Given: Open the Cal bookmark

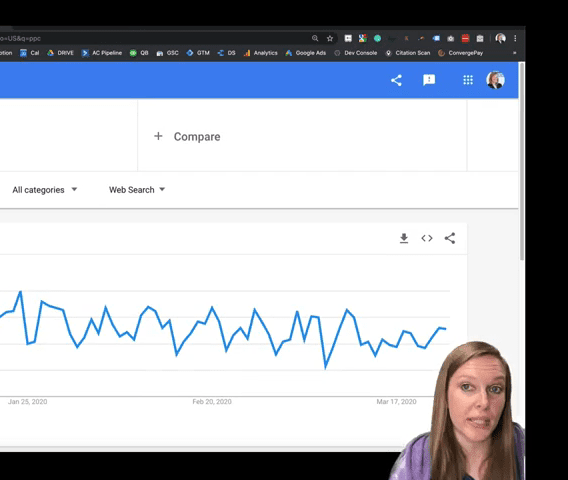Looking at the screenshot, I should click(29, 53).
